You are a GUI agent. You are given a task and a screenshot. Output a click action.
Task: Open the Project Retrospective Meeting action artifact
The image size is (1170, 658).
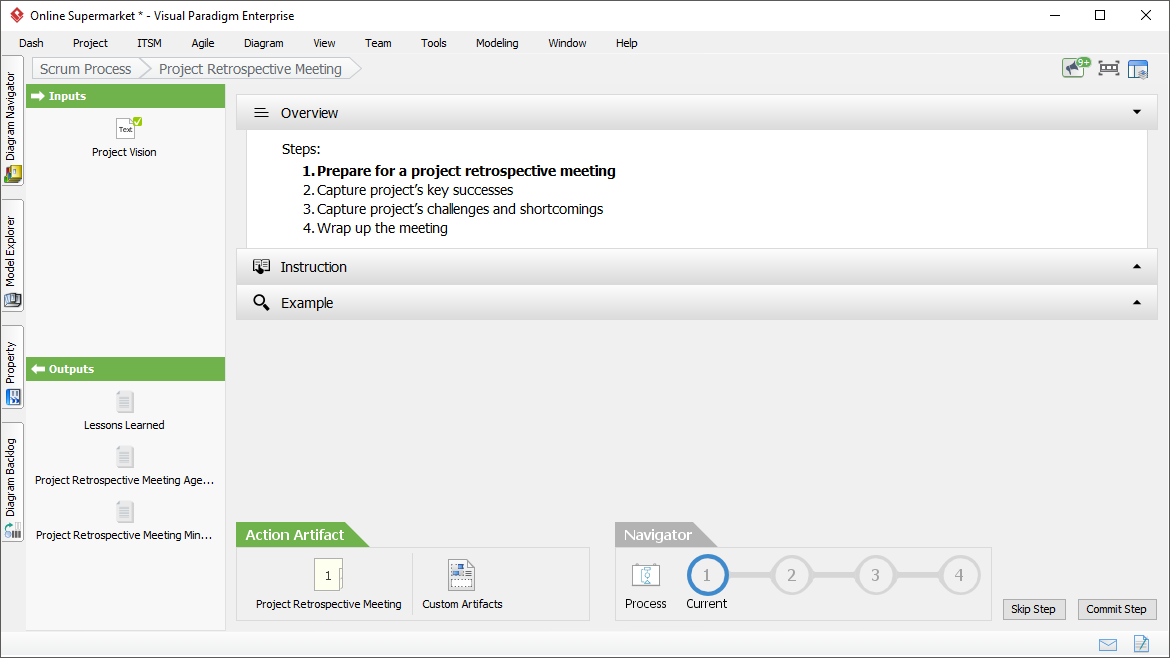(x=328, y=575)
